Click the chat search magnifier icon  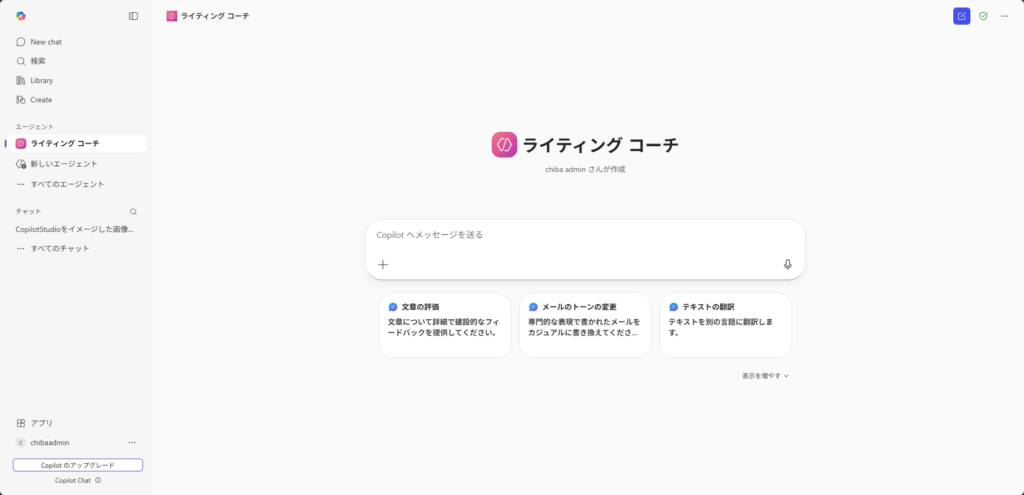point(133,212)
